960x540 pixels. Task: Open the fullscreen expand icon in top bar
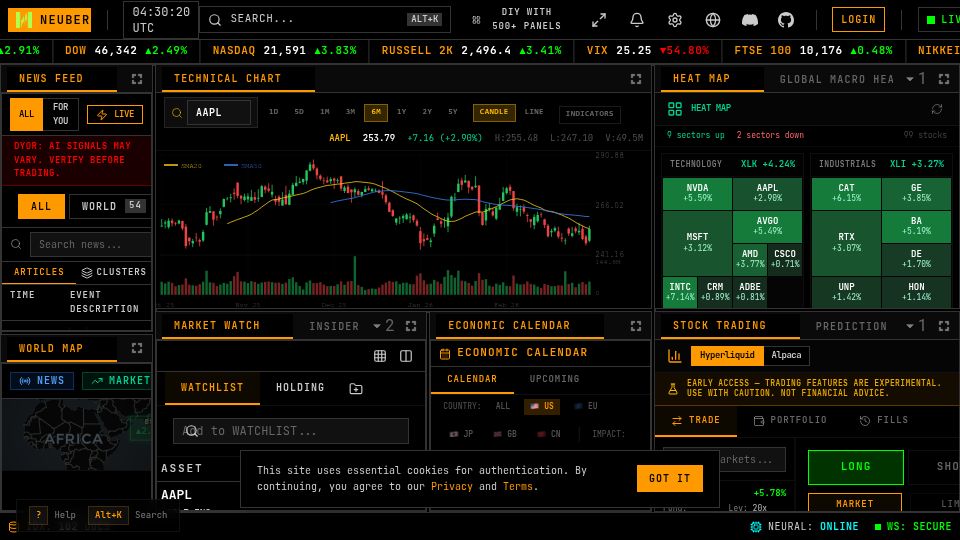(599, 20)
